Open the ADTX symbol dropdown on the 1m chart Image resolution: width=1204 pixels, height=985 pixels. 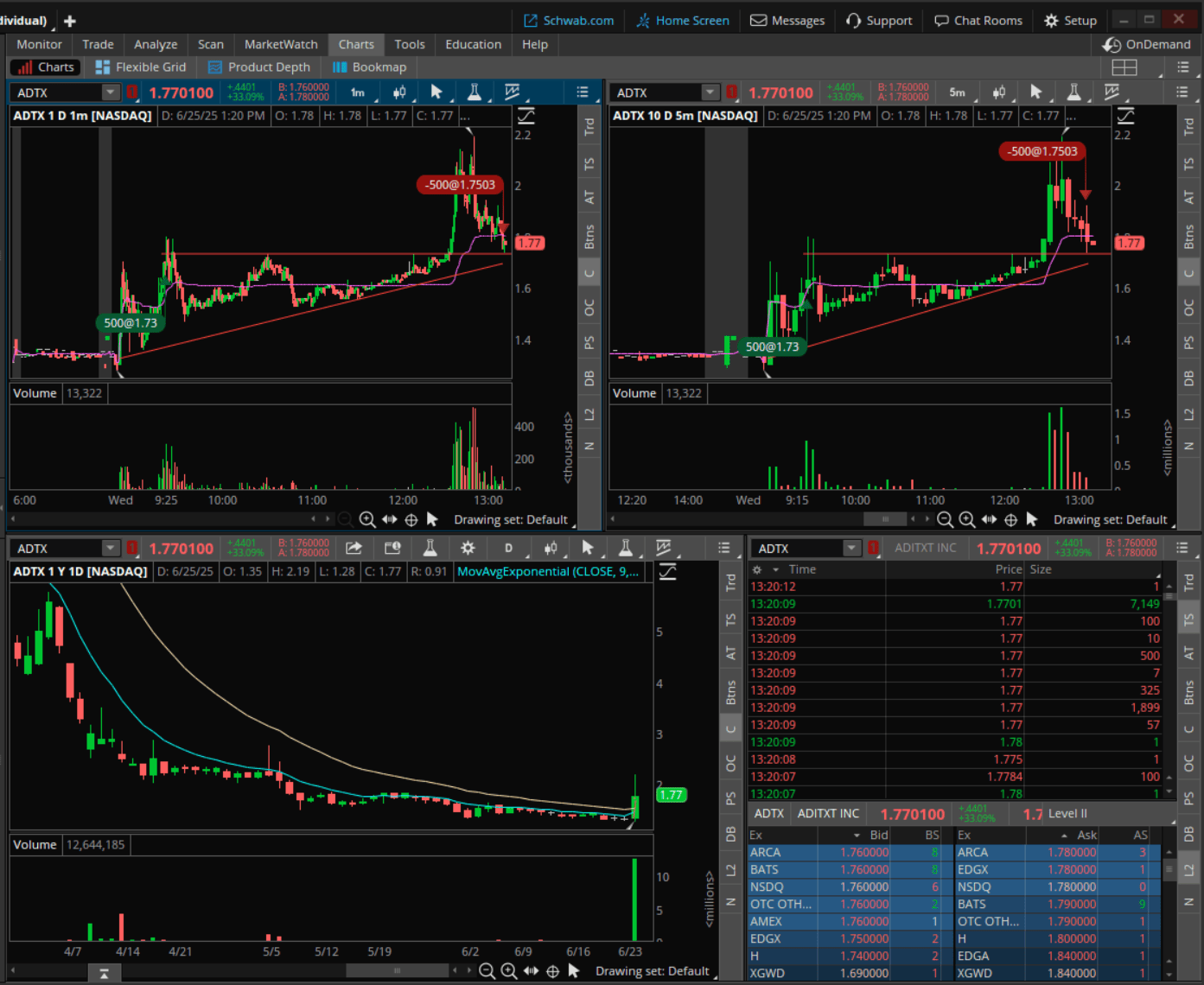[x=110, y=92]
